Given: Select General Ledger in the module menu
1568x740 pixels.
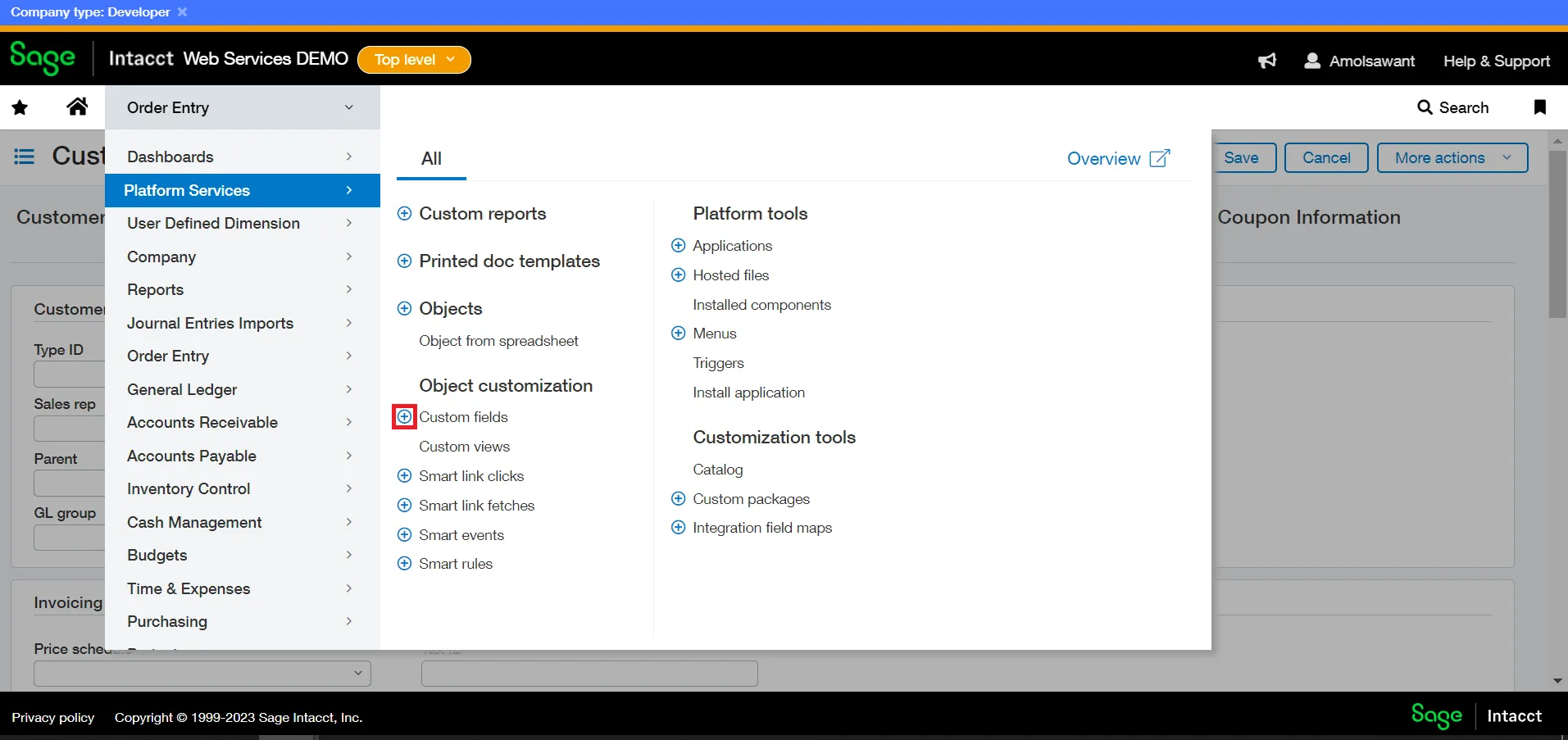Looking at the screenshot, I should coord(182,389).
